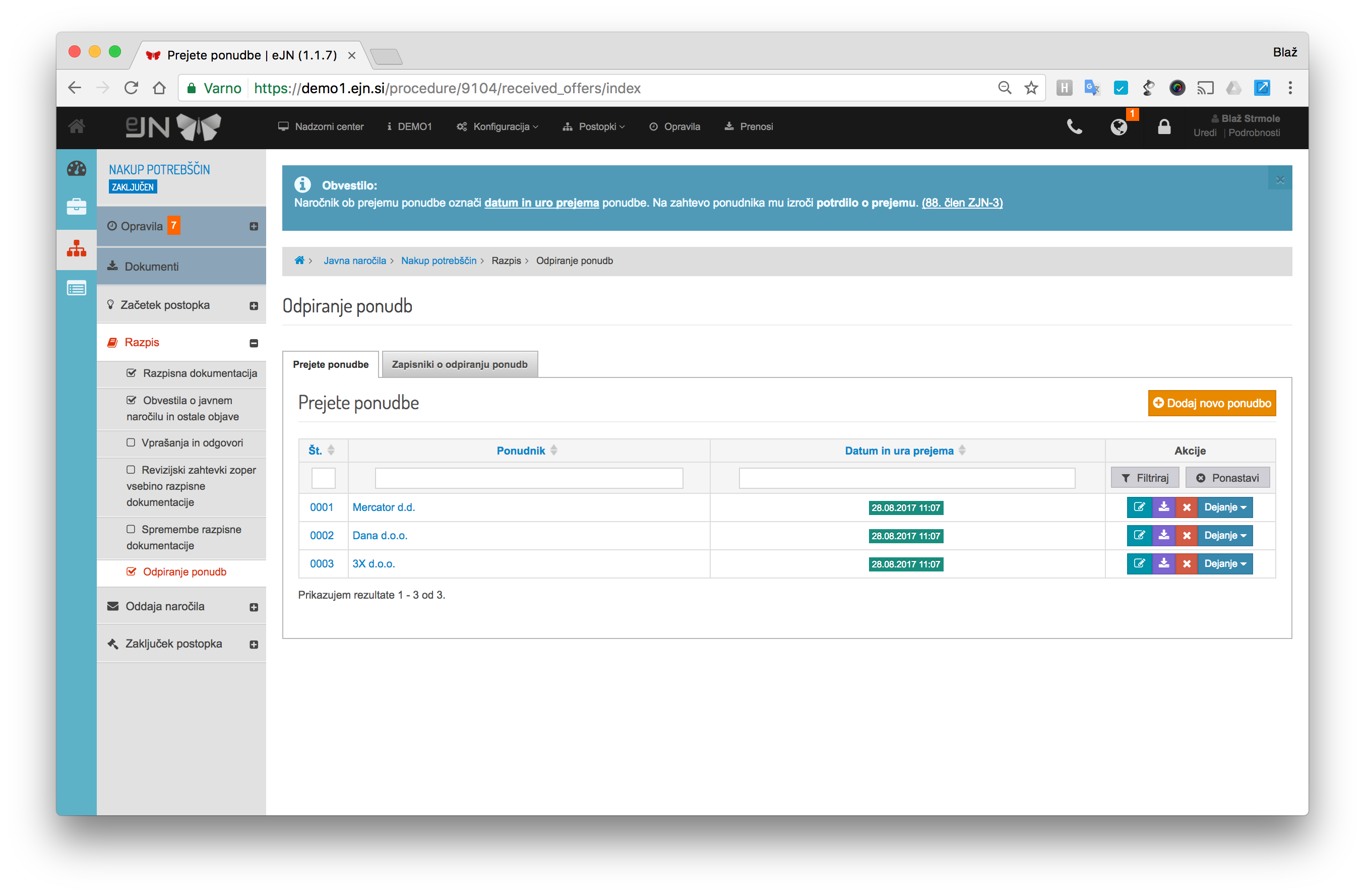
Task: Edit the Dana d.o.o. offer
Action: 1139,535
